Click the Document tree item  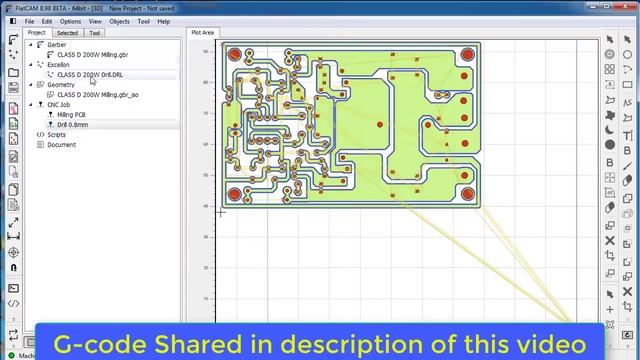61,144
